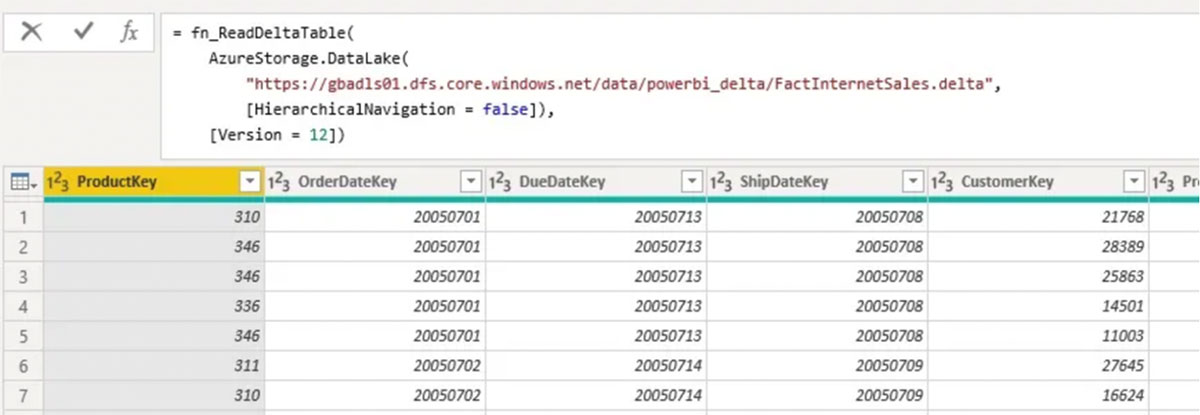Click the OrderDateKey data type icon
Screen dimensions: 1200x415
click(x=279, y=182)
